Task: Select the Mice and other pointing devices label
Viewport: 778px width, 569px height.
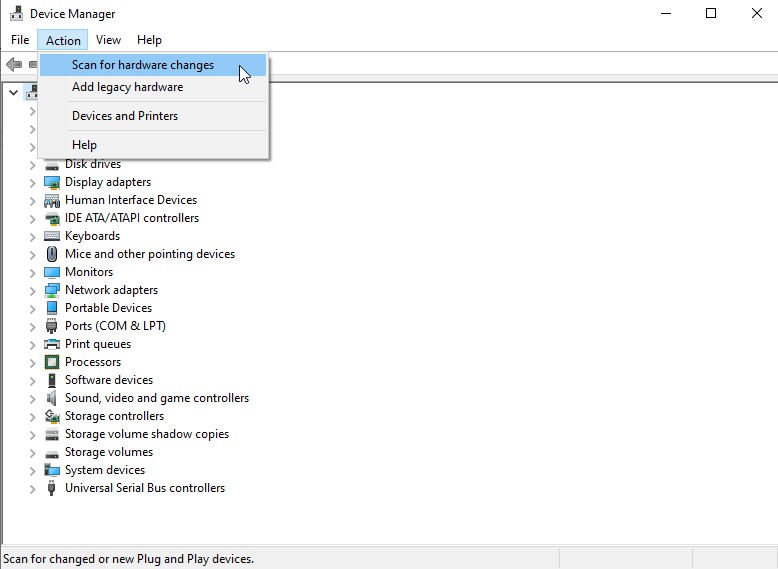Action: [150, 254]
